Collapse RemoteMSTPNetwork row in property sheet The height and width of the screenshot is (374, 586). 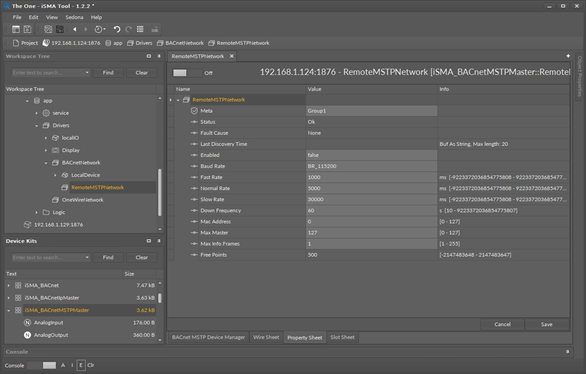[178, 100]
